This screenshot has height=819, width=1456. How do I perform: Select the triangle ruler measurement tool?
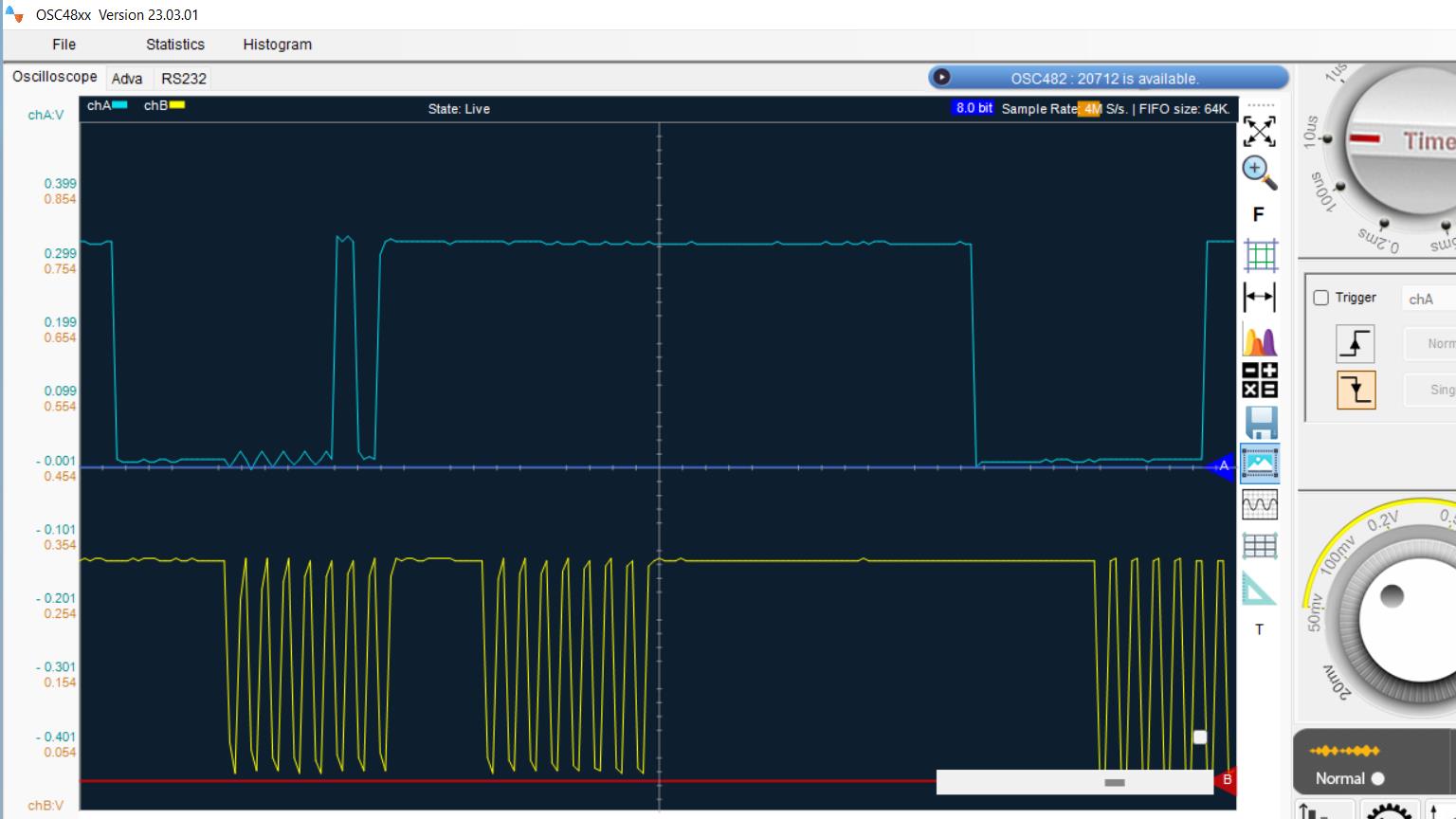pyautogui.click(x=1259, y=589)
